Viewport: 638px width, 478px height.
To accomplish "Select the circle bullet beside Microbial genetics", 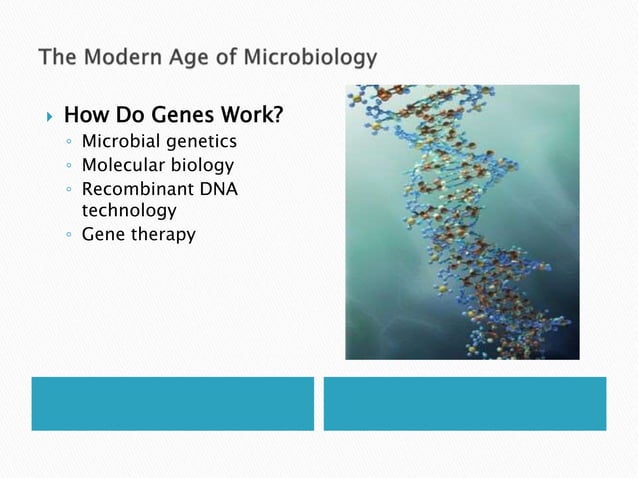I will pyautogui.click(x=69, y=142).
